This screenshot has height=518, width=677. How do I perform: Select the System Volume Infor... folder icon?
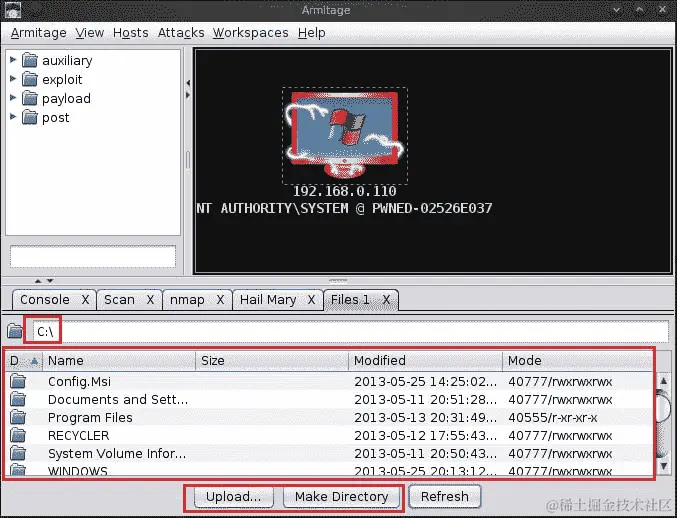click(x=18, y=454)
